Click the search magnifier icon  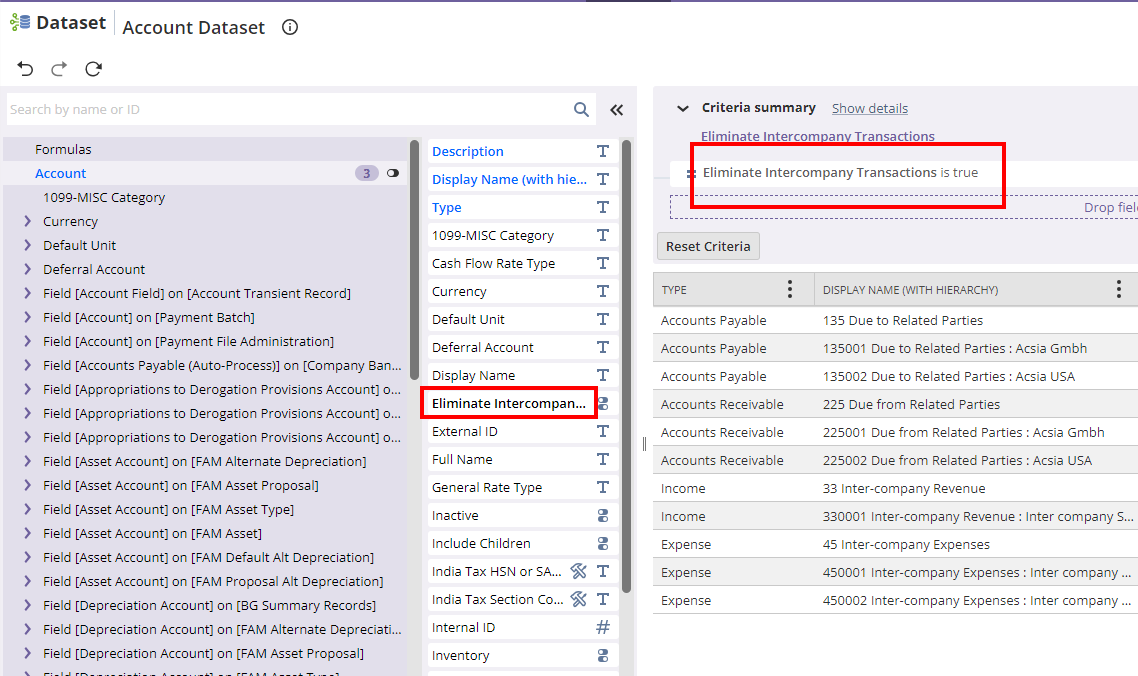click(581, 110)
